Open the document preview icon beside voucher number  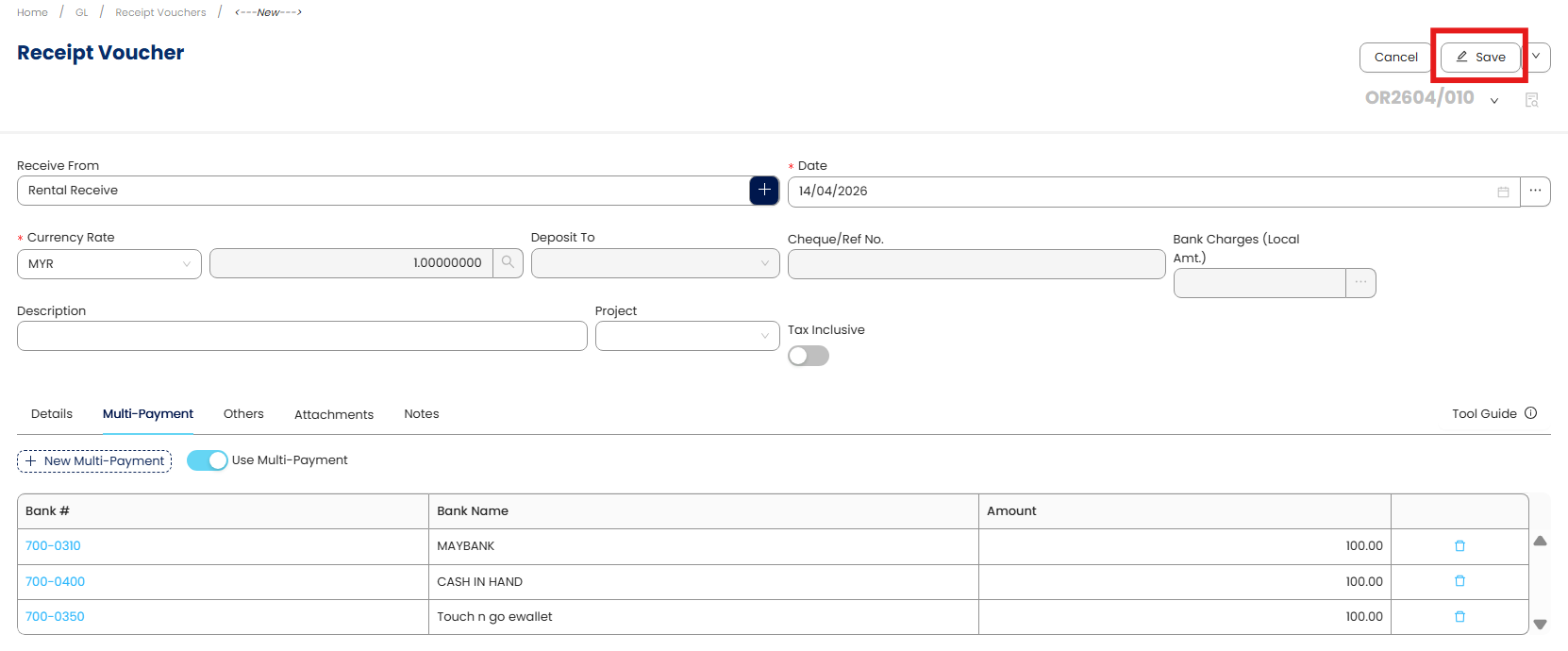(1531, 100)
